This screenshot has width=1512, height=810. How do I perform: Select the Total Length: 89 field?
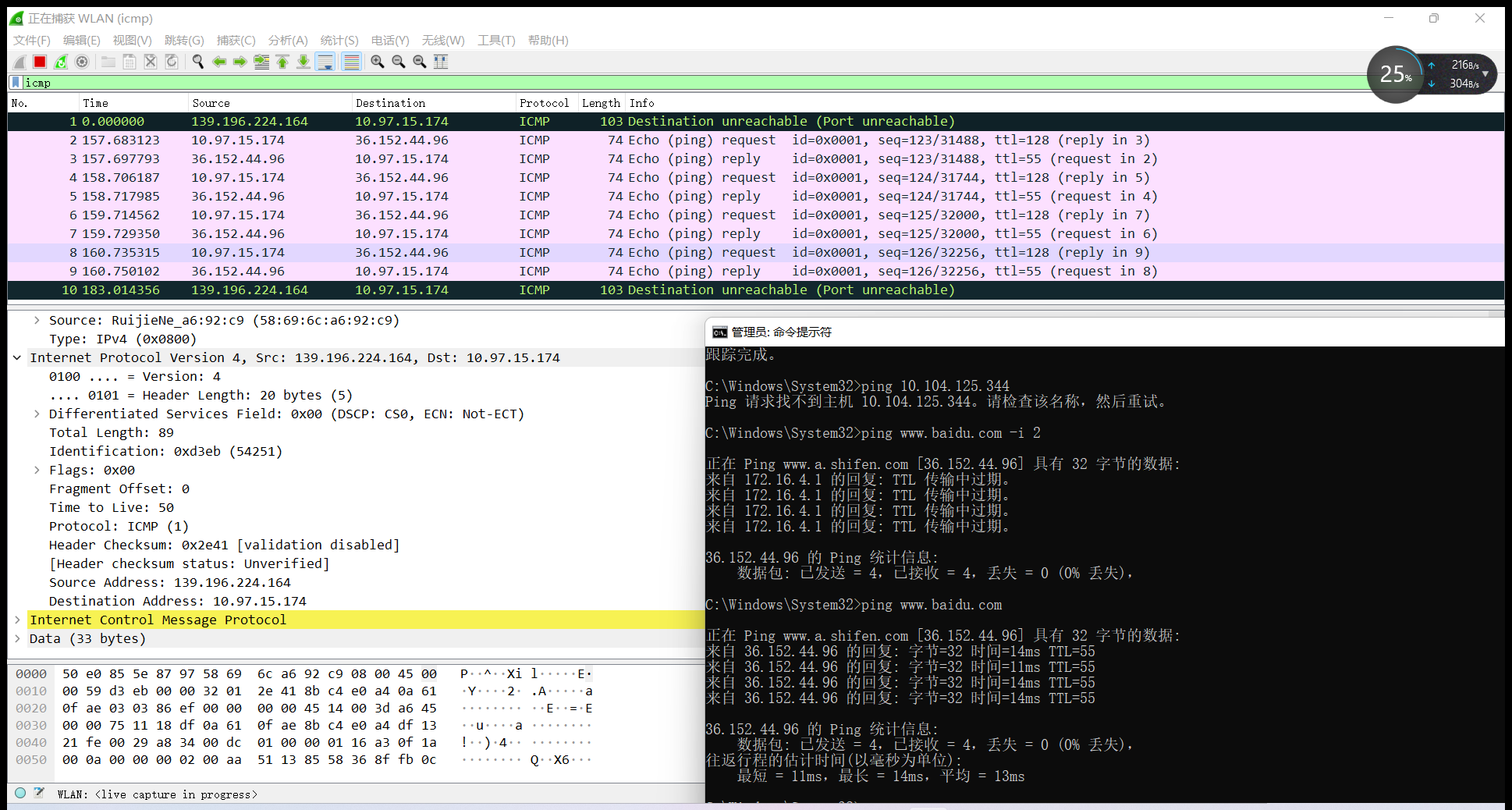[x=112, y=432]
